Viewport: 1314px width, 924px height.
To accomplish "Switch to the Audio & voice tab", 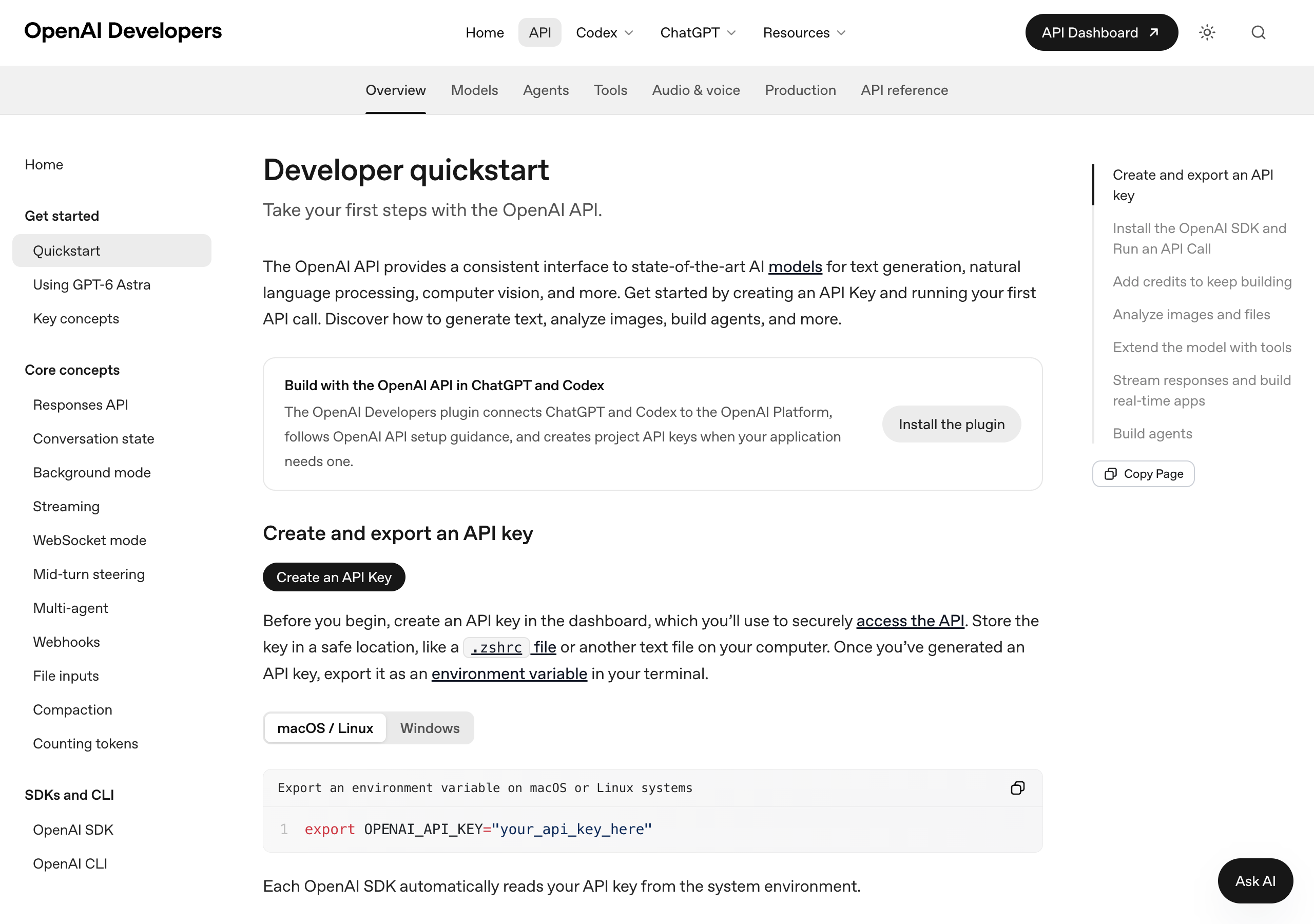I will pyautogui.click(x=696, y=90).
